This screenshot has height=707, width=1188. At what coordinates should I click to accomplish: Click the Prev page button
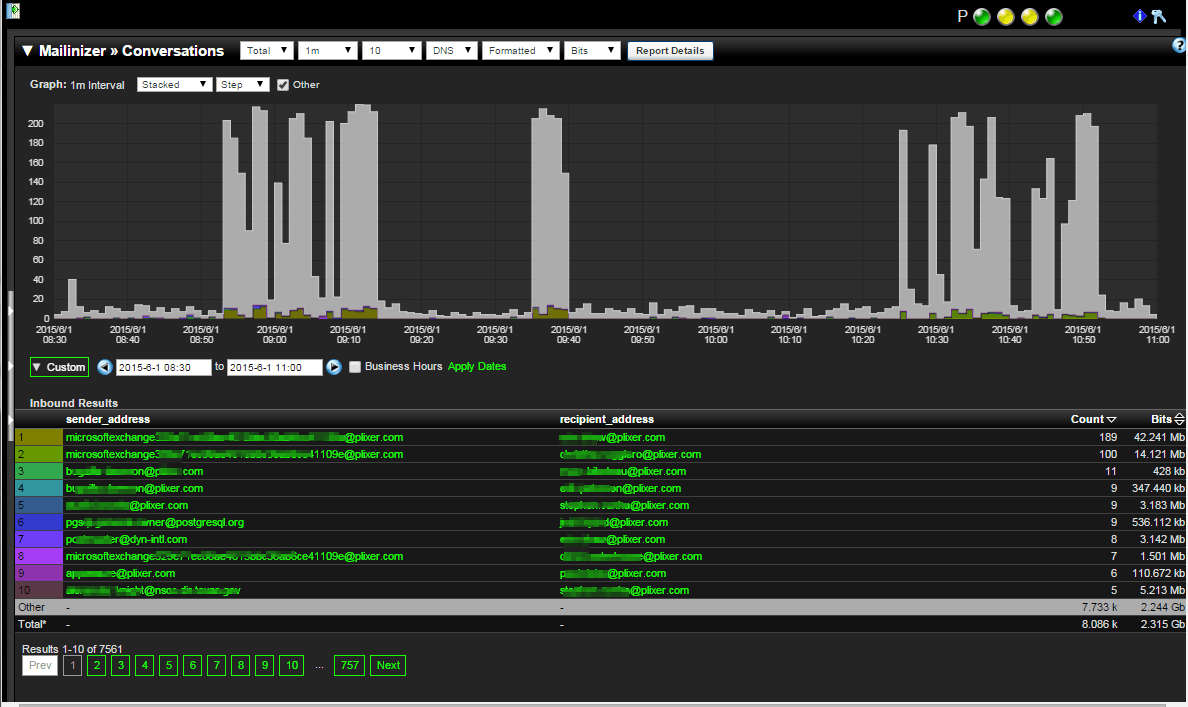click(40, 665)
